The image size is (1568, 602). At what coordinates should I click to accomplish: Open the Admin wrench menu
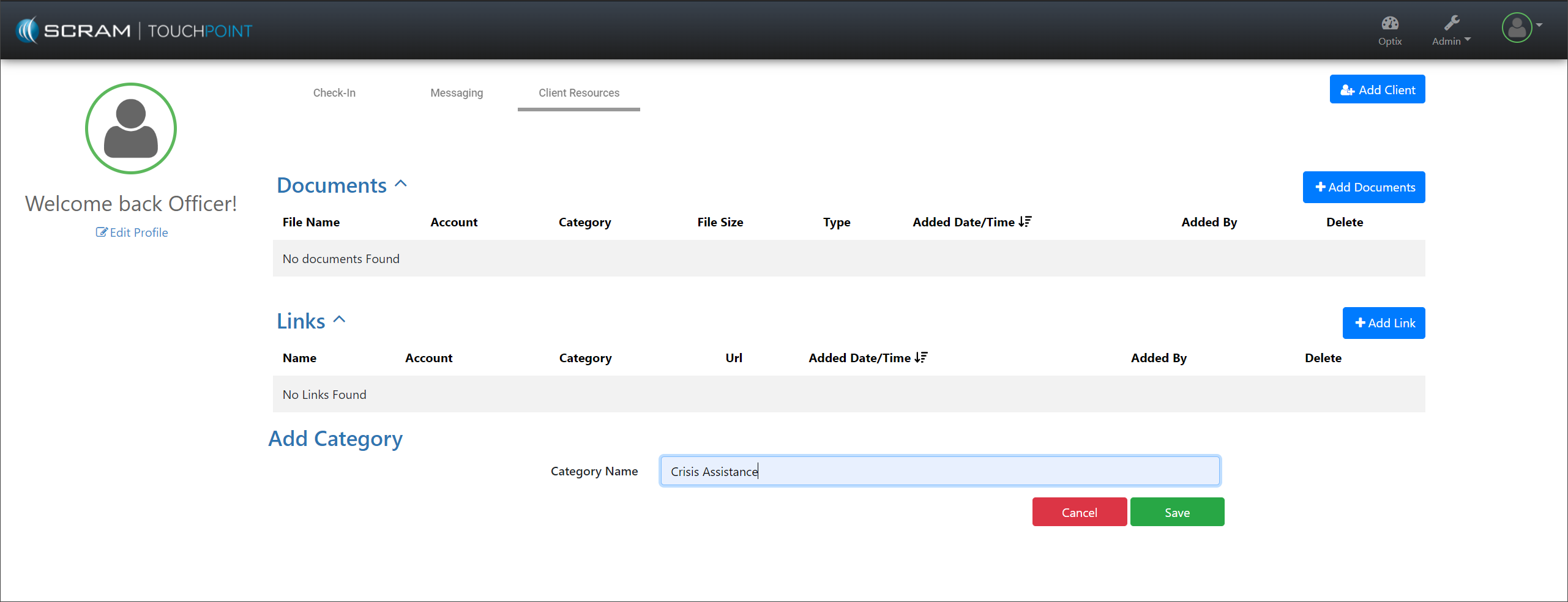pos(1450,30)
